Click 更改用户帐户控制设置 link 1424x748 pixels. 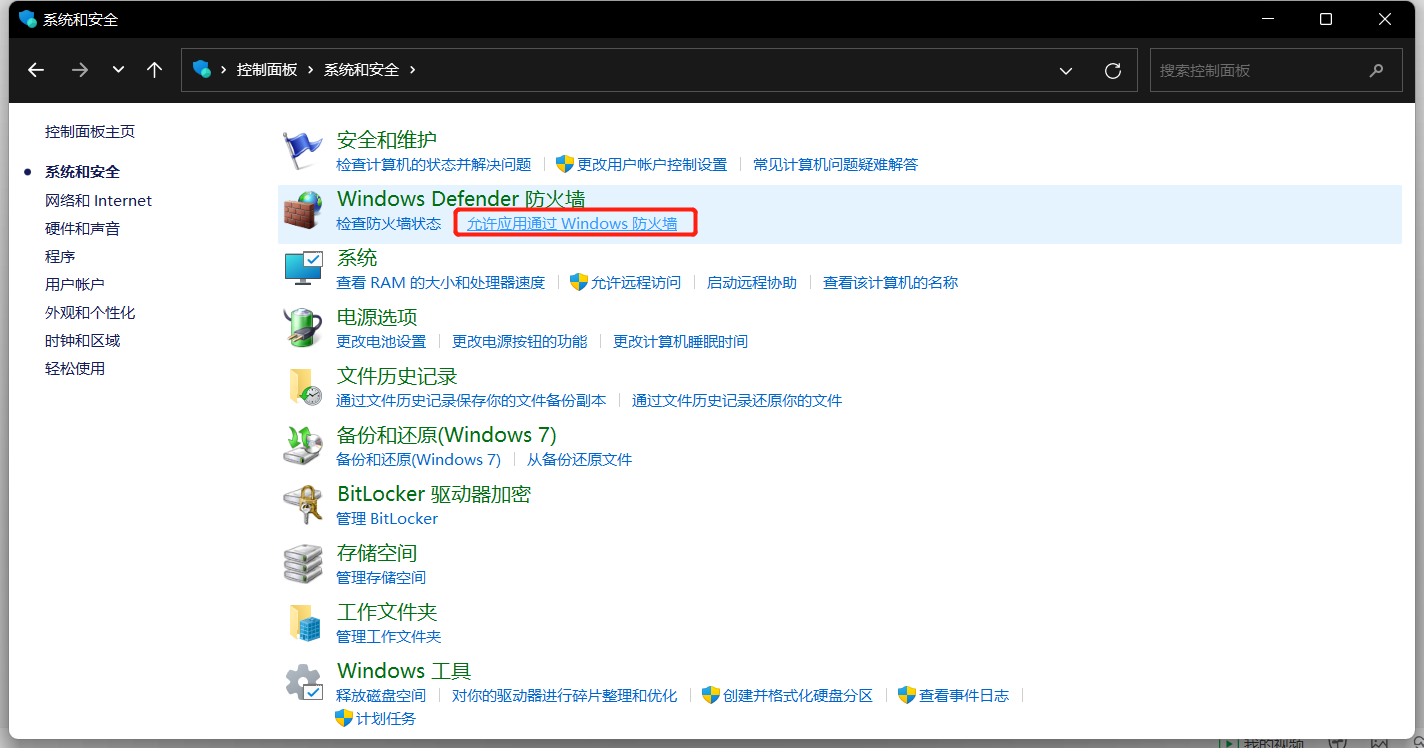click(x=652, y=165)
